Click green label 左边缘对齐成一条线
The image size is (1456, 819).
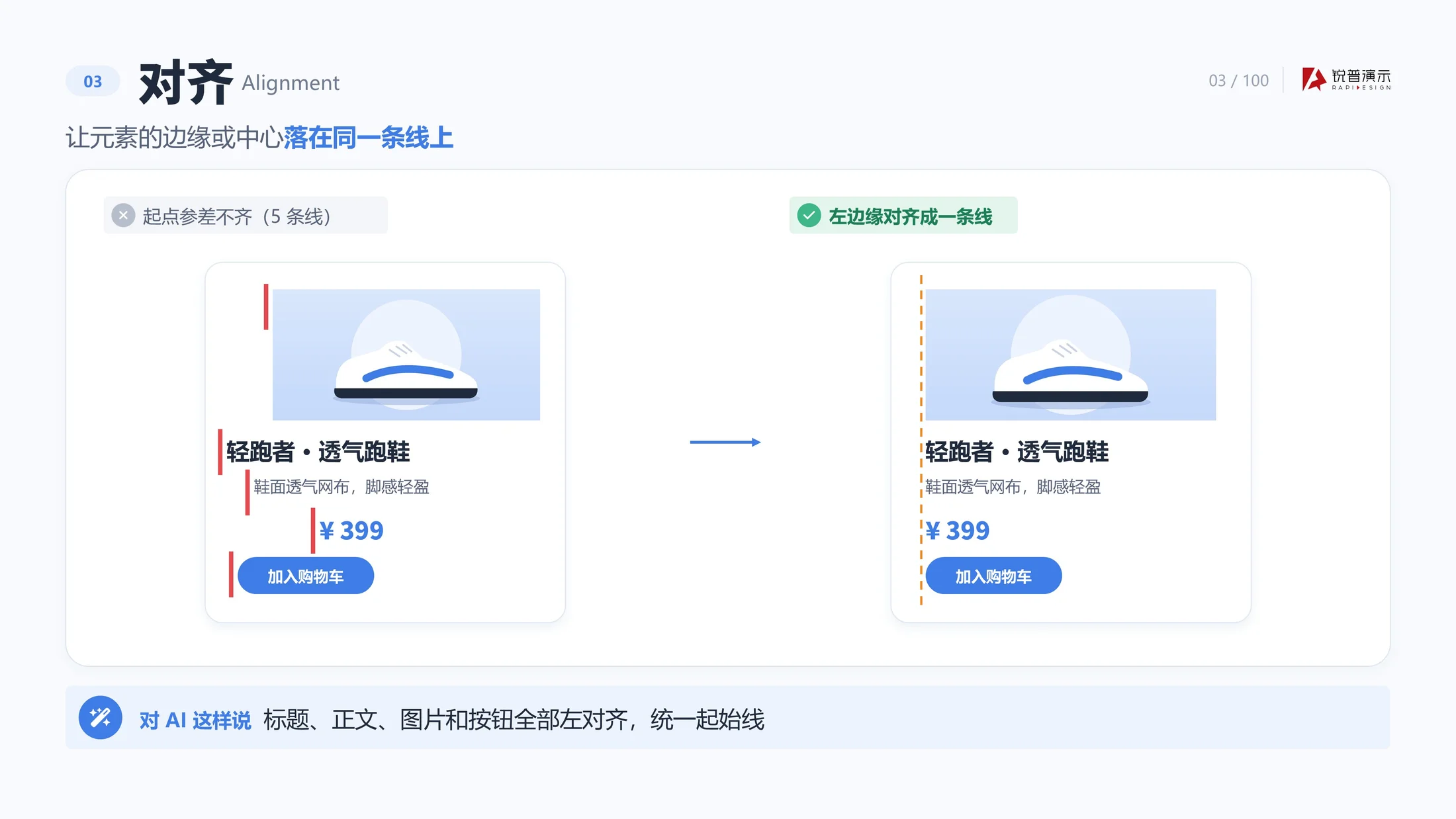tap(911, 216)
